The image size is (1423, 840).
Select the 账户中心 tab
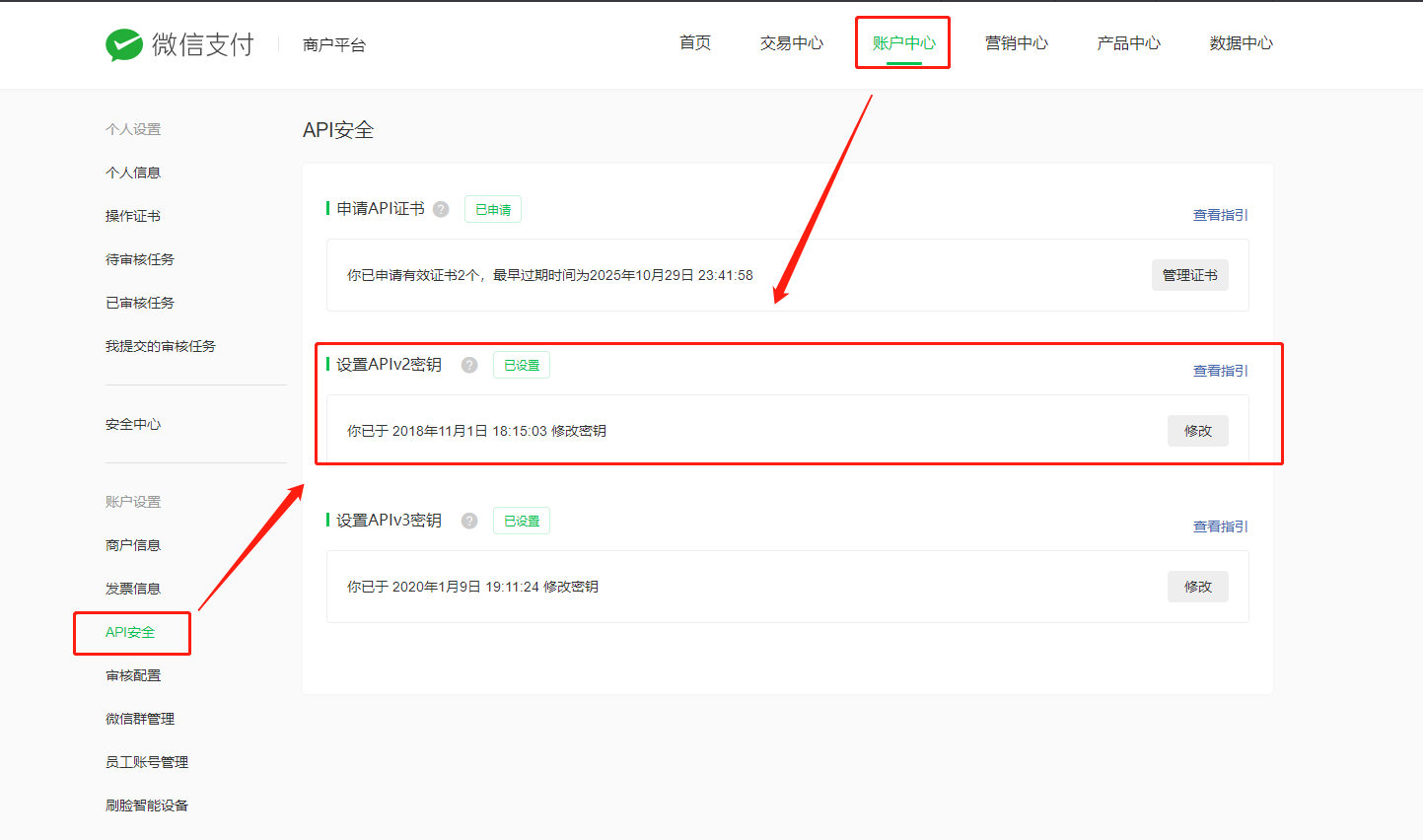903,43
